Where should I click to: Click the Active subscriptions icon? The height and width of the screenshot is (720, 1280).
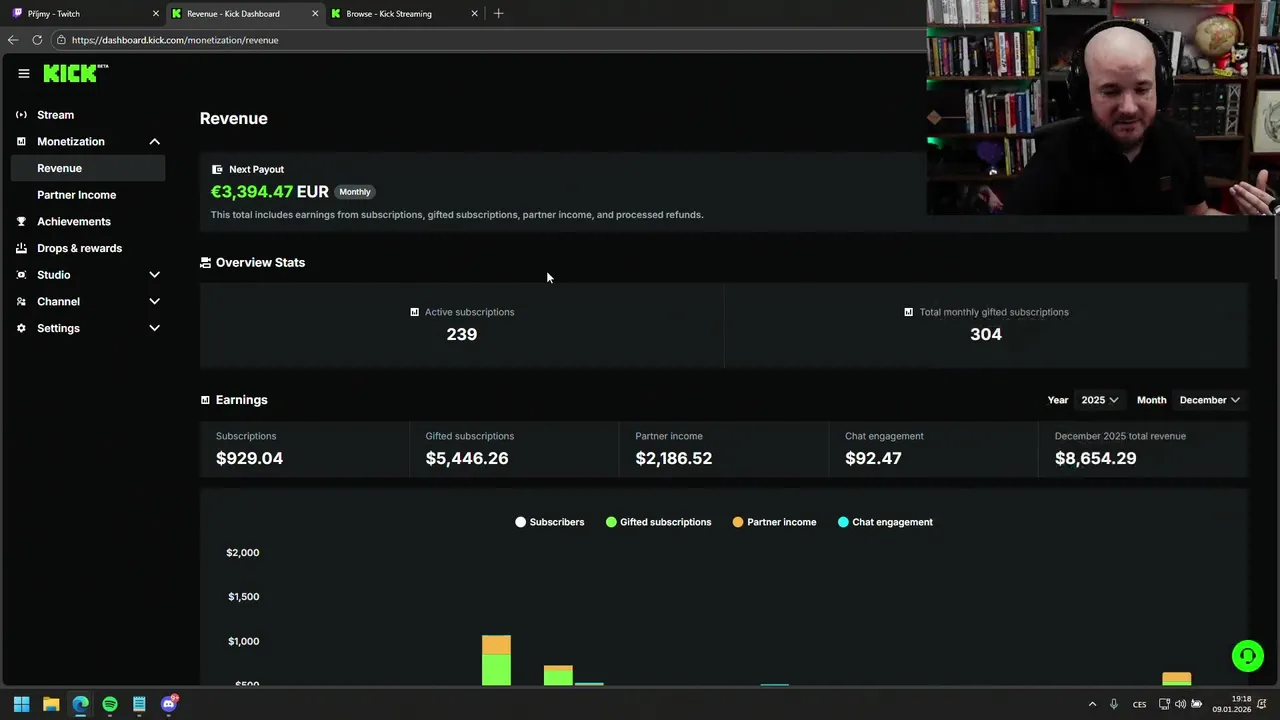click(414, 312)
